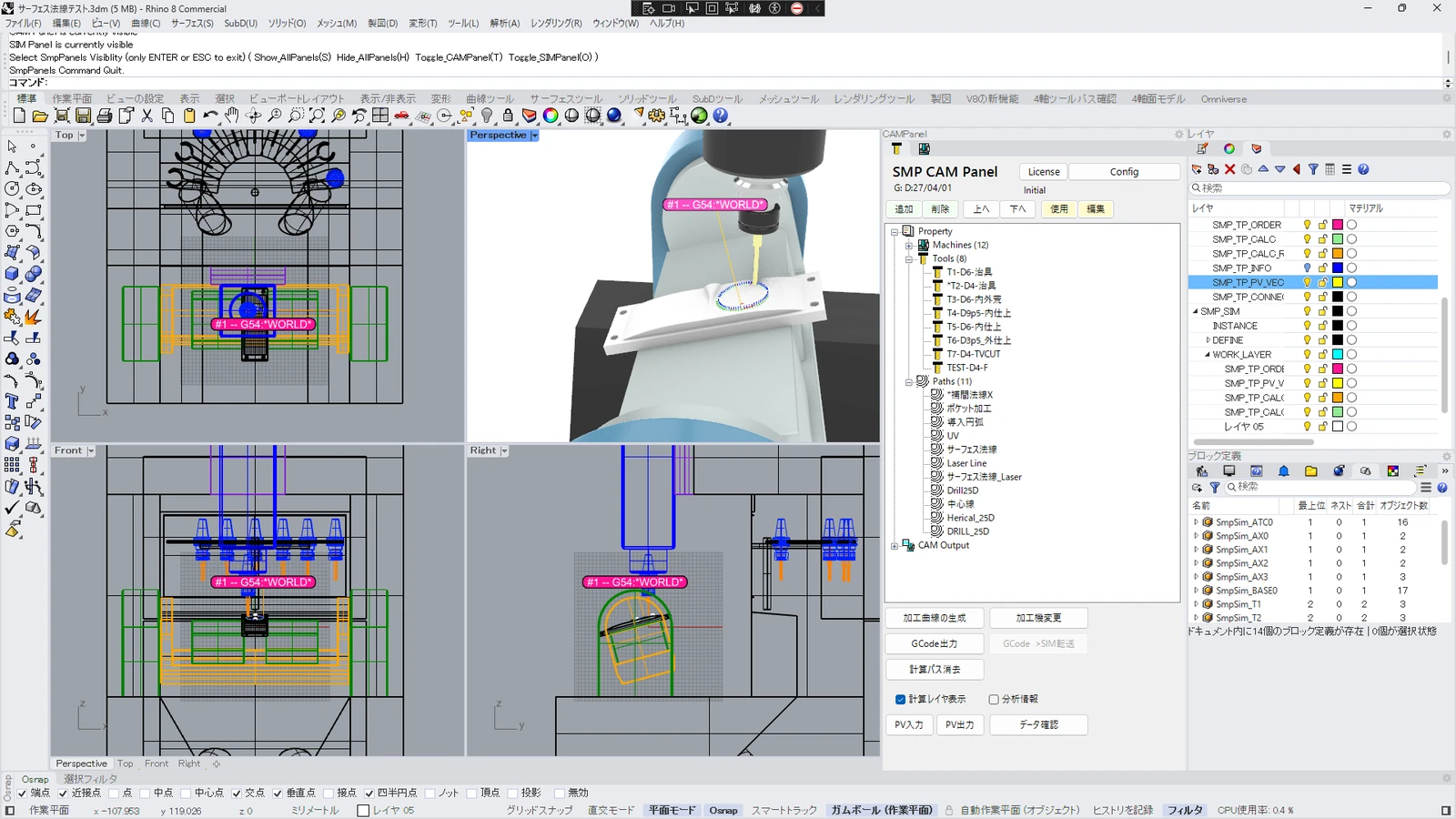Expand the CAM Output tree node
The image size is (1456, 819).
895,546
